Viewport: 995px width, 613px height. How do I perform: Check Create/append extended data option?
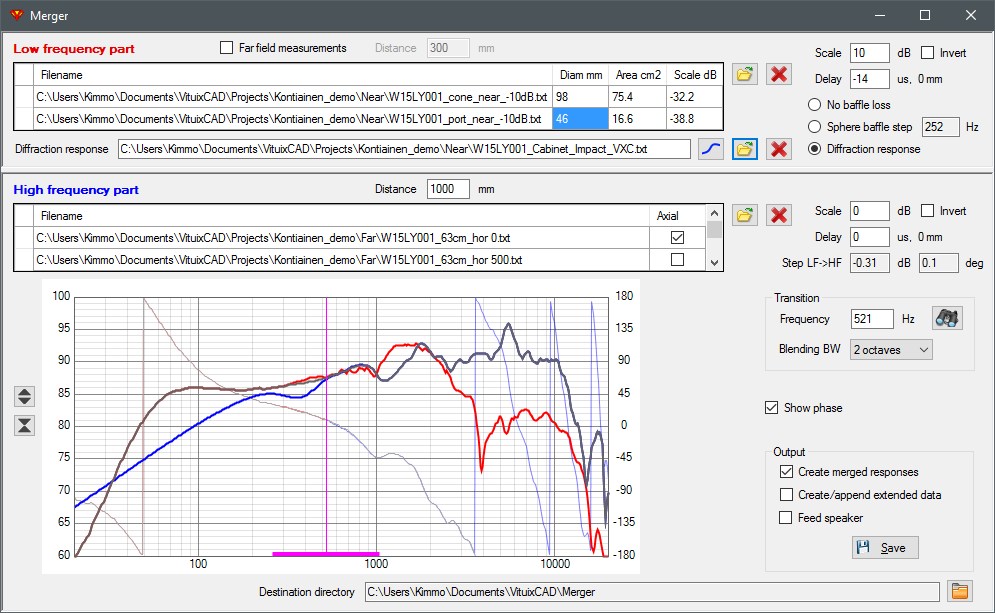(786, 494)
